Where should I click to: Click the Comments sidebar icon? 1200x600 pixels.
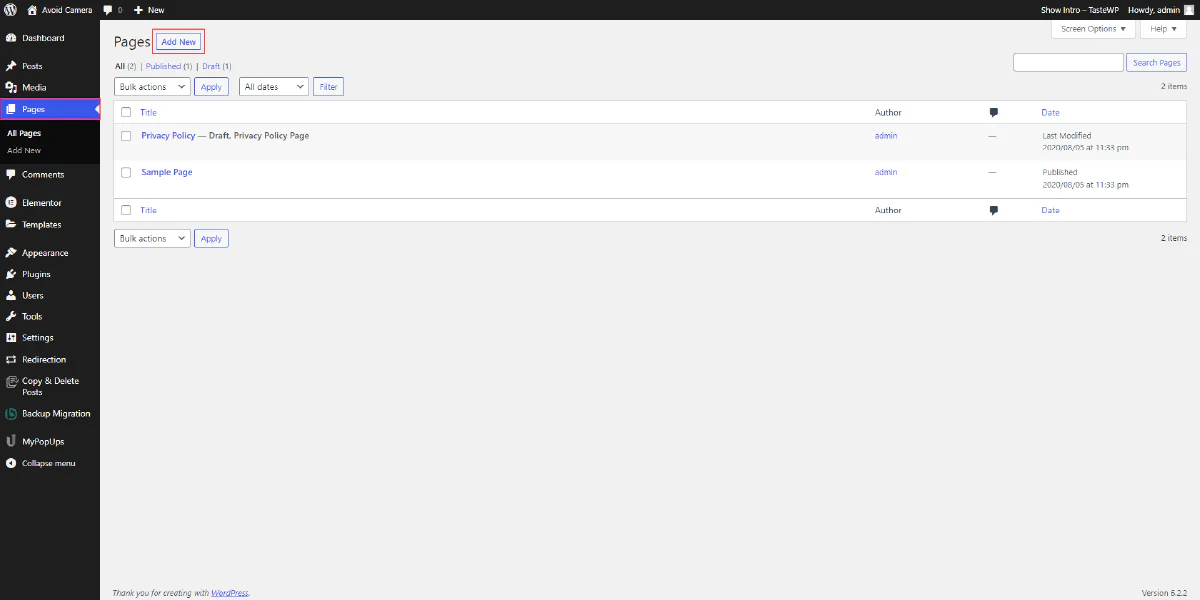coord(14,174)
